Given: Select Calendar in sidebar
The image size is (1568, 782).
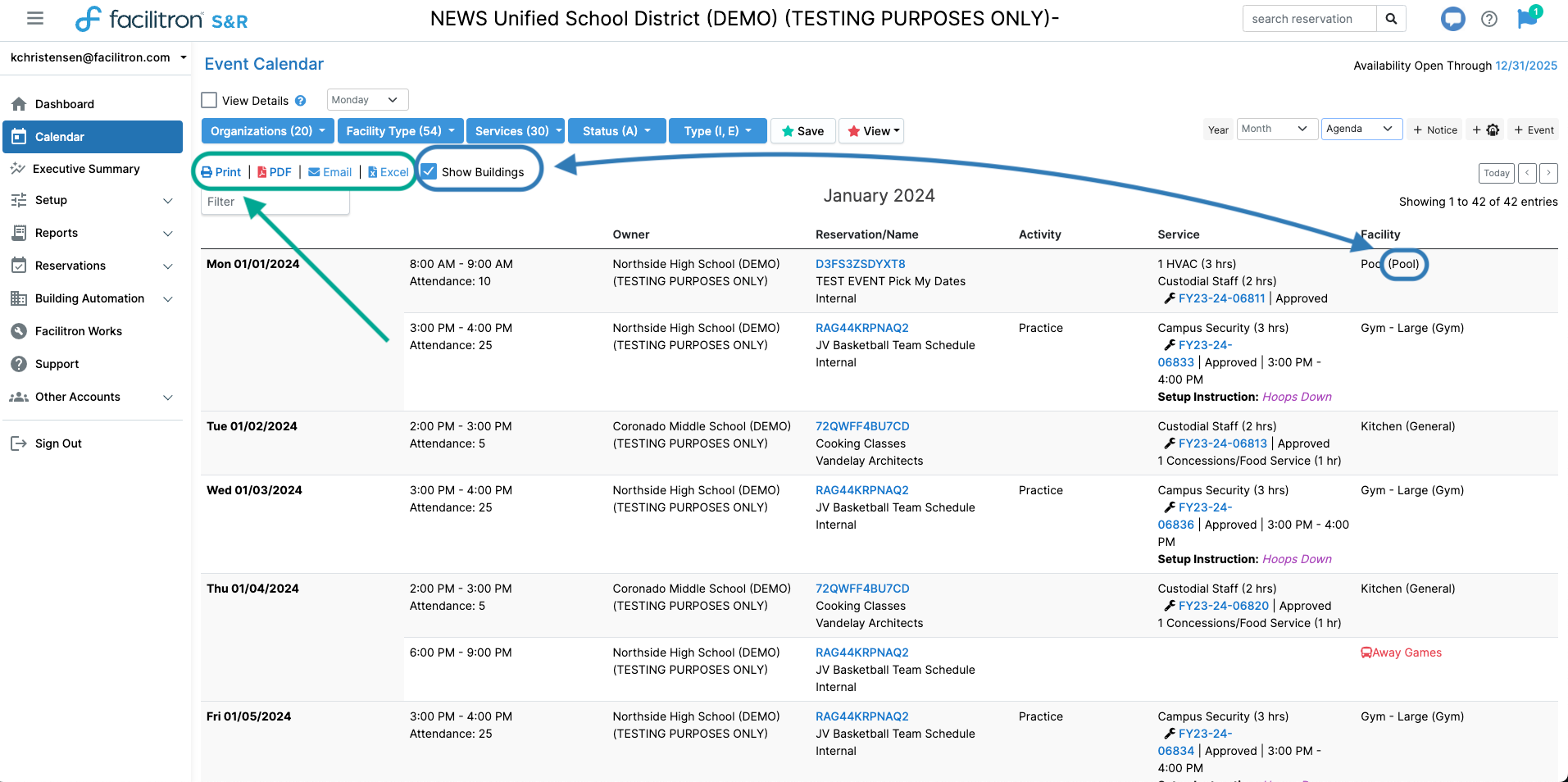Looking at the screenshot, I should [93, 137].
